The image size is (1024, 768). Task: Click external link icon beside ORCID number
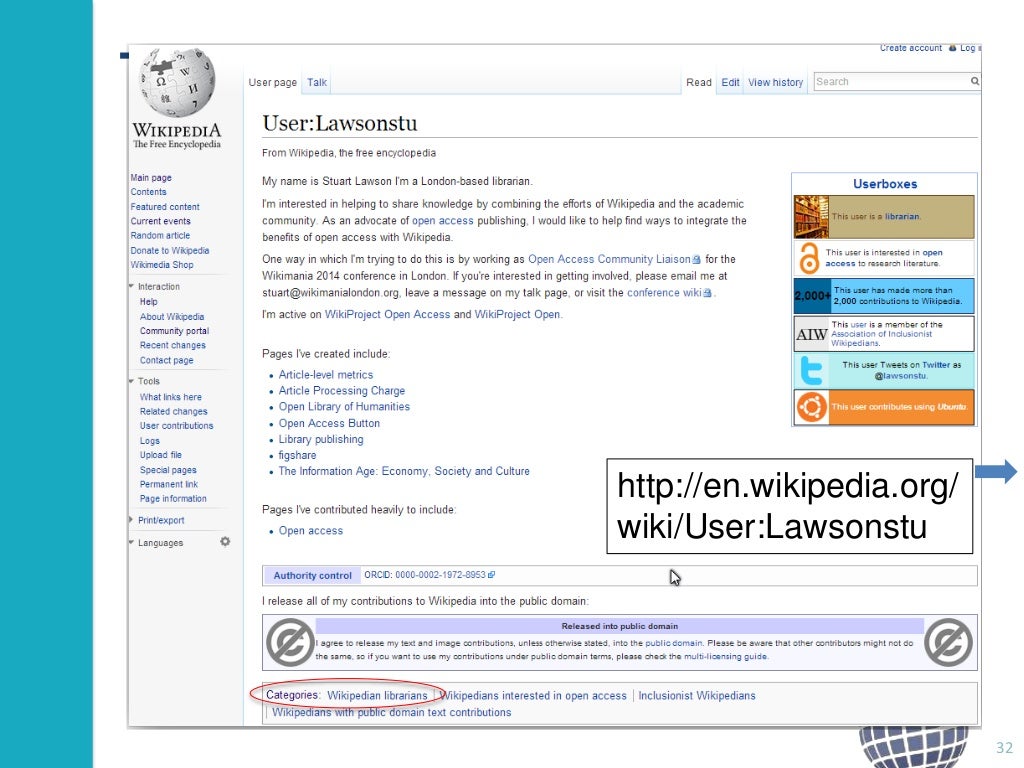(492, 575)
